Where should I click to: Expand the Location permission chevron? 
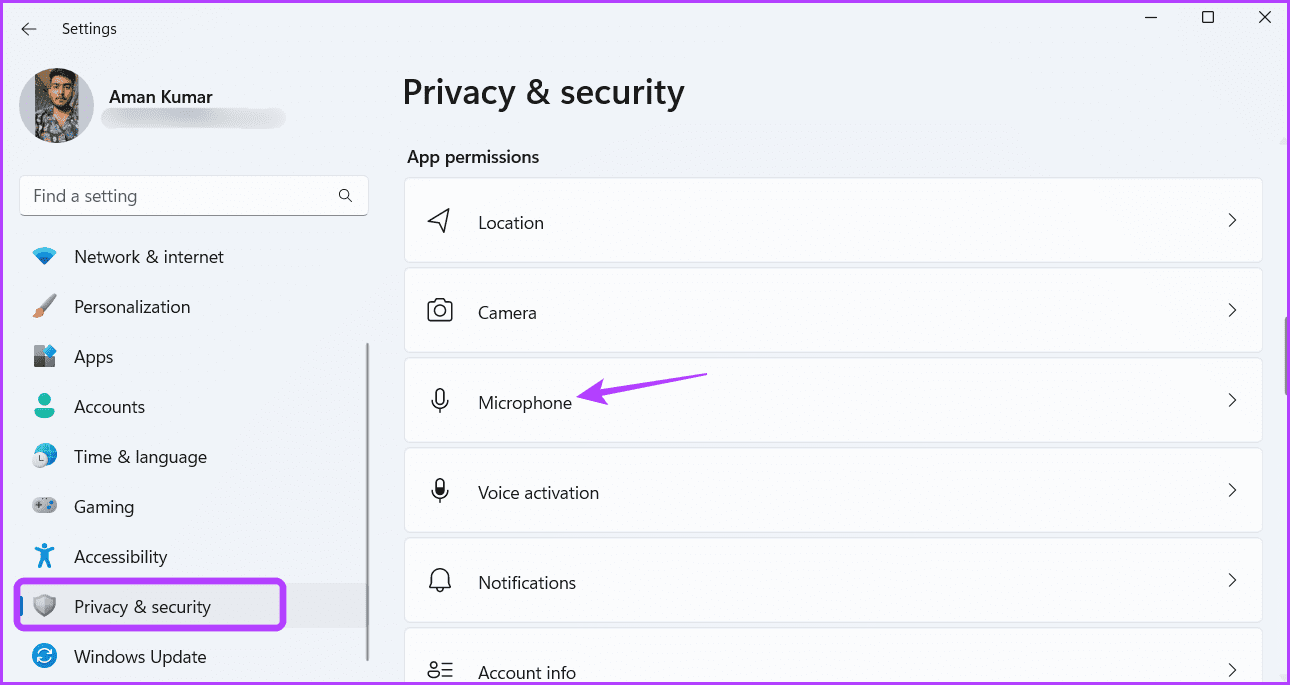[1233, 220]
